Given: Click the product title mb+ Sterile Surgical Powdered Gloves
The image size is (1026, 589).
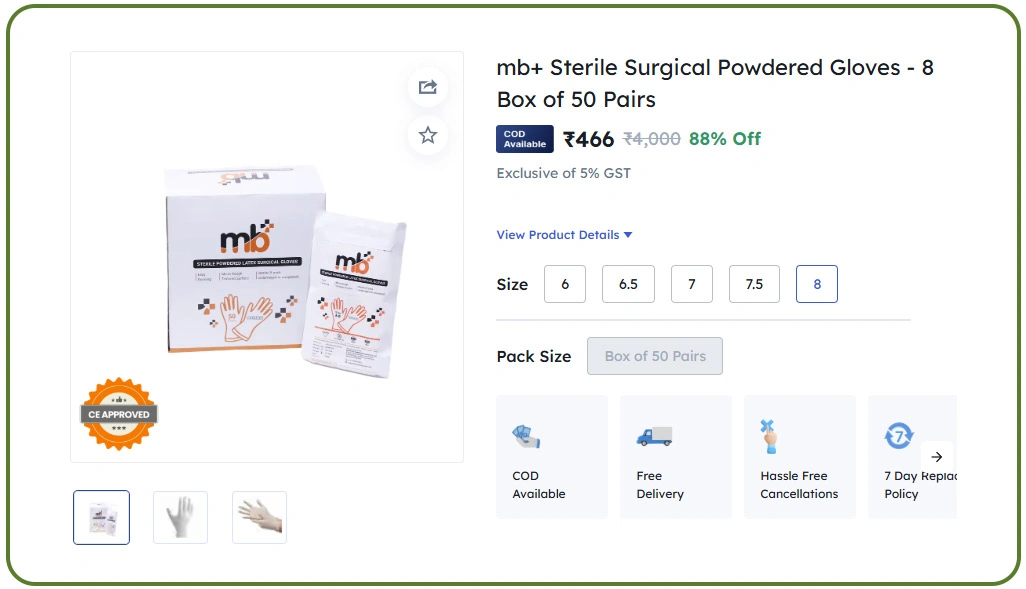Looking at the screenshot, I should pyautogui.click(x=714, y=83).
